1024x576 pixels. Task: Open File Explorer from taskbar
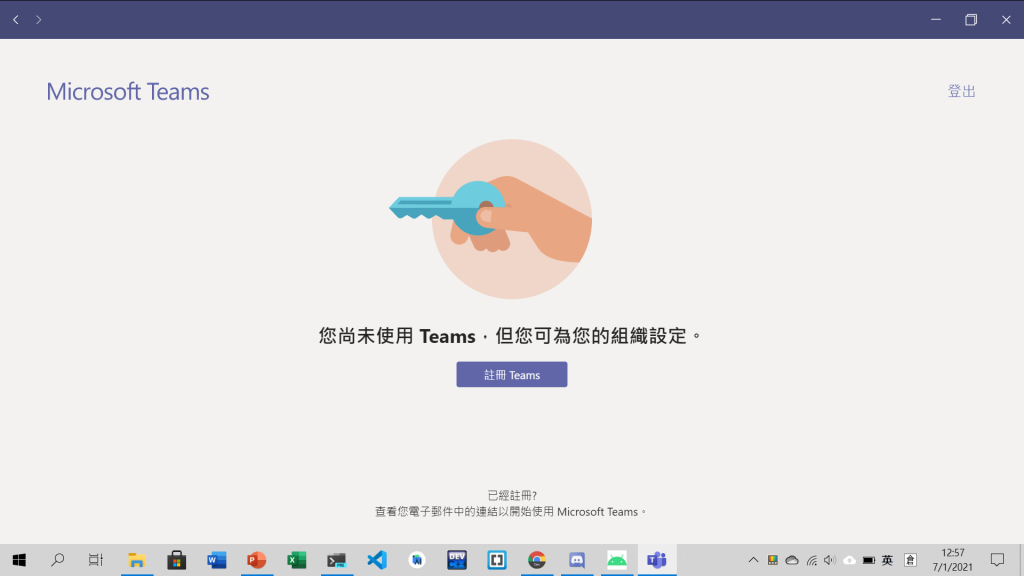(x=136, y=560)
